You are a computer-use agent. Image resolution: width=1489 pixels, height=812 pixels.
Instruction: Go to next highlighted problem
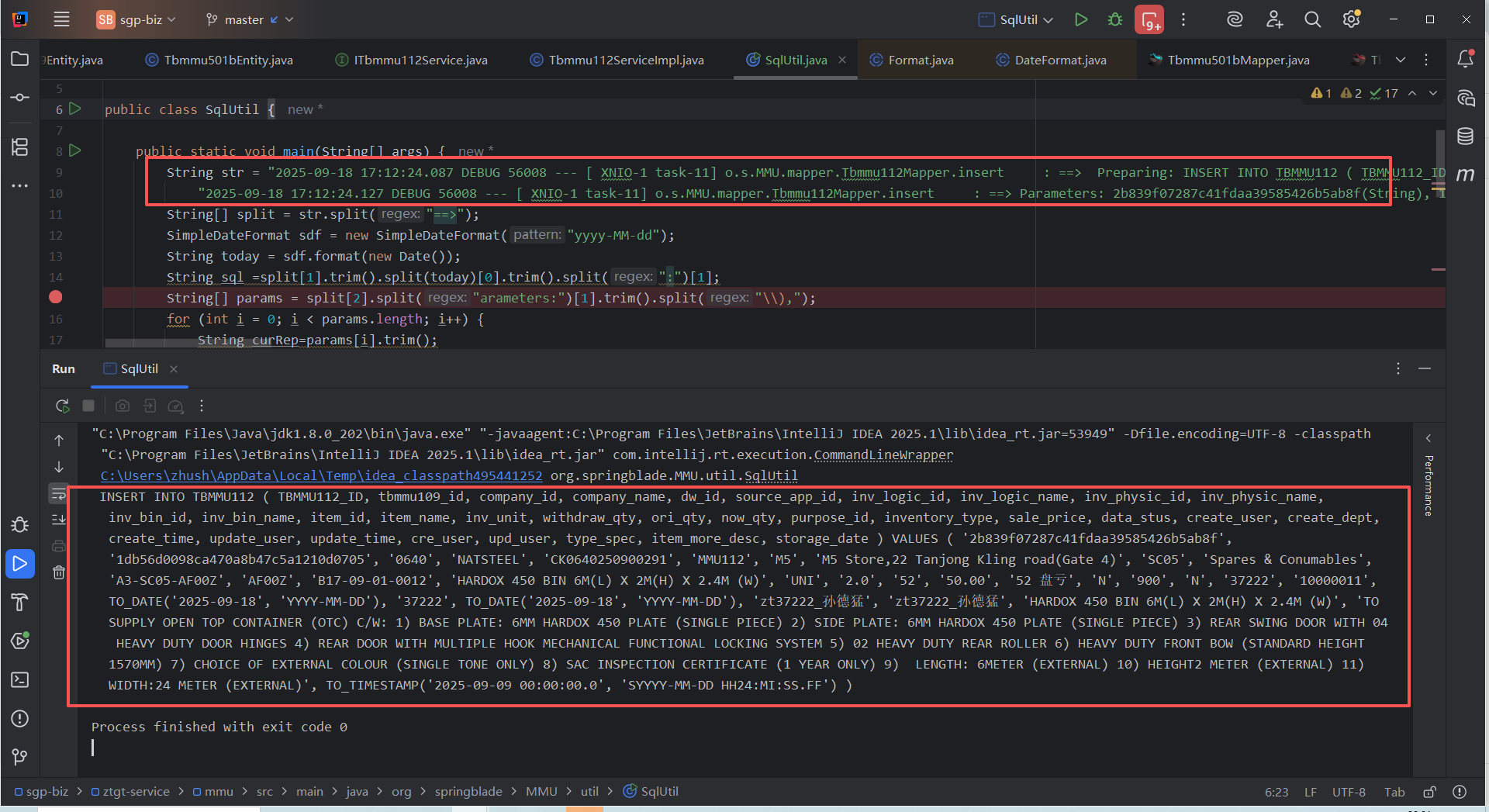tap(1433, 93)
